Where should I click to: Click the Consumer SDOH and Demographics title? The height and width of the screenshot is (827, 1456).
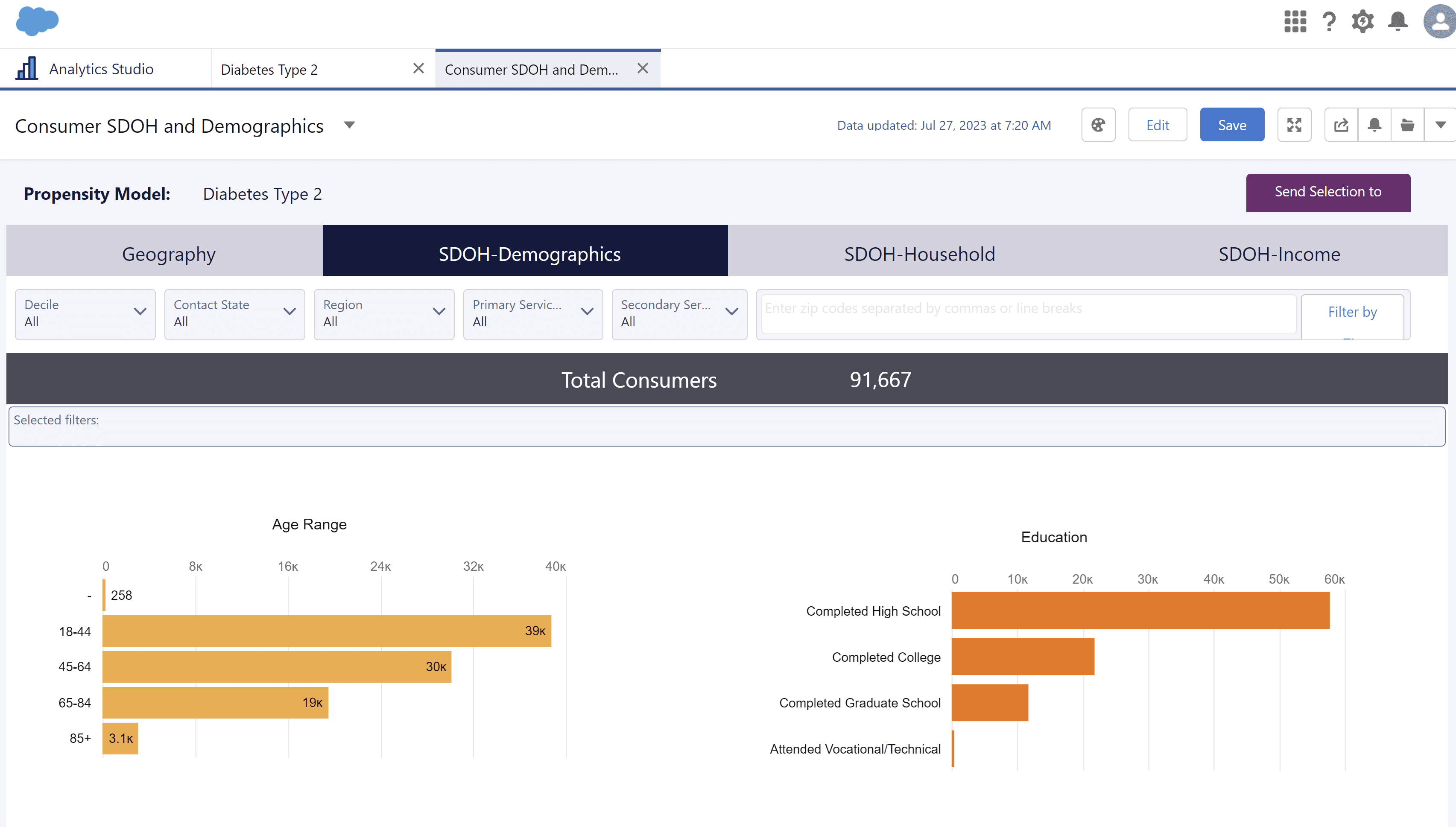click(x=169, y=126)
